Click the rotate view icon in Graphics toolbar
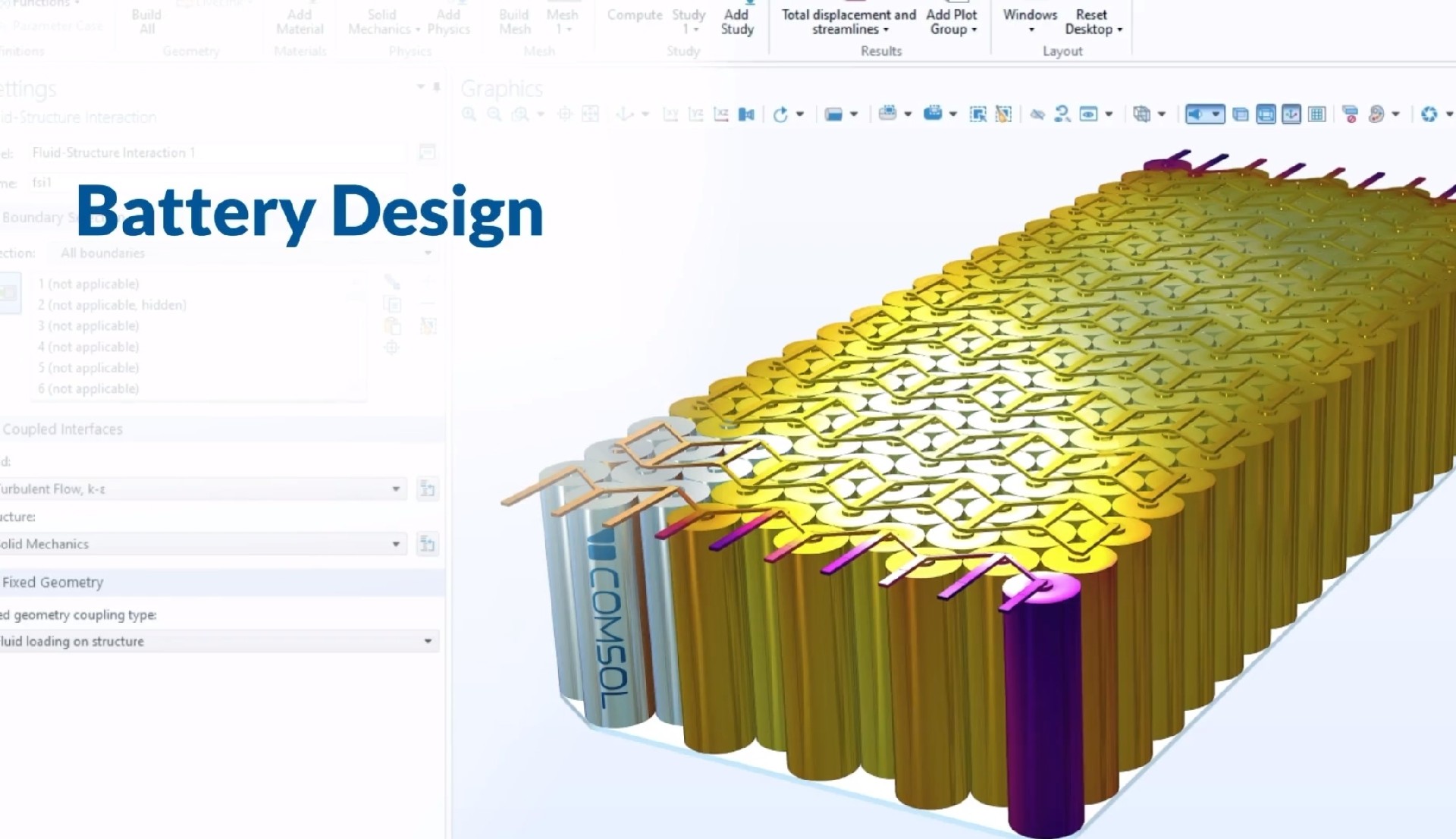Image resolution: width=1456 pixels, height=839 pixels. [x=780, y=115]
